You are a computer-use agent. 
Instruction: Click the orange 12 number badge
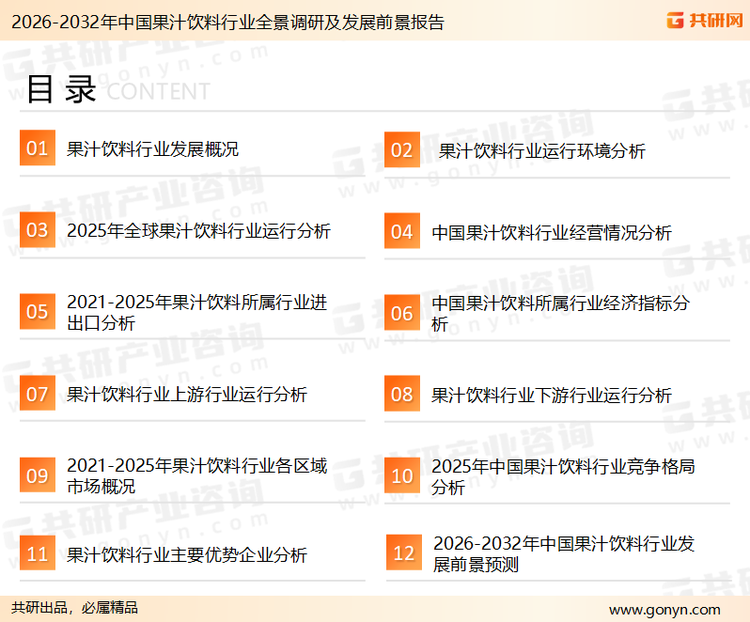403,553
